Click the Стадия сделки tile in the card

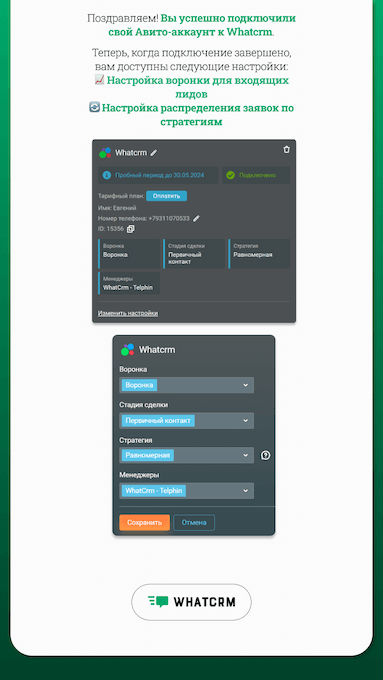coord(194,254)
